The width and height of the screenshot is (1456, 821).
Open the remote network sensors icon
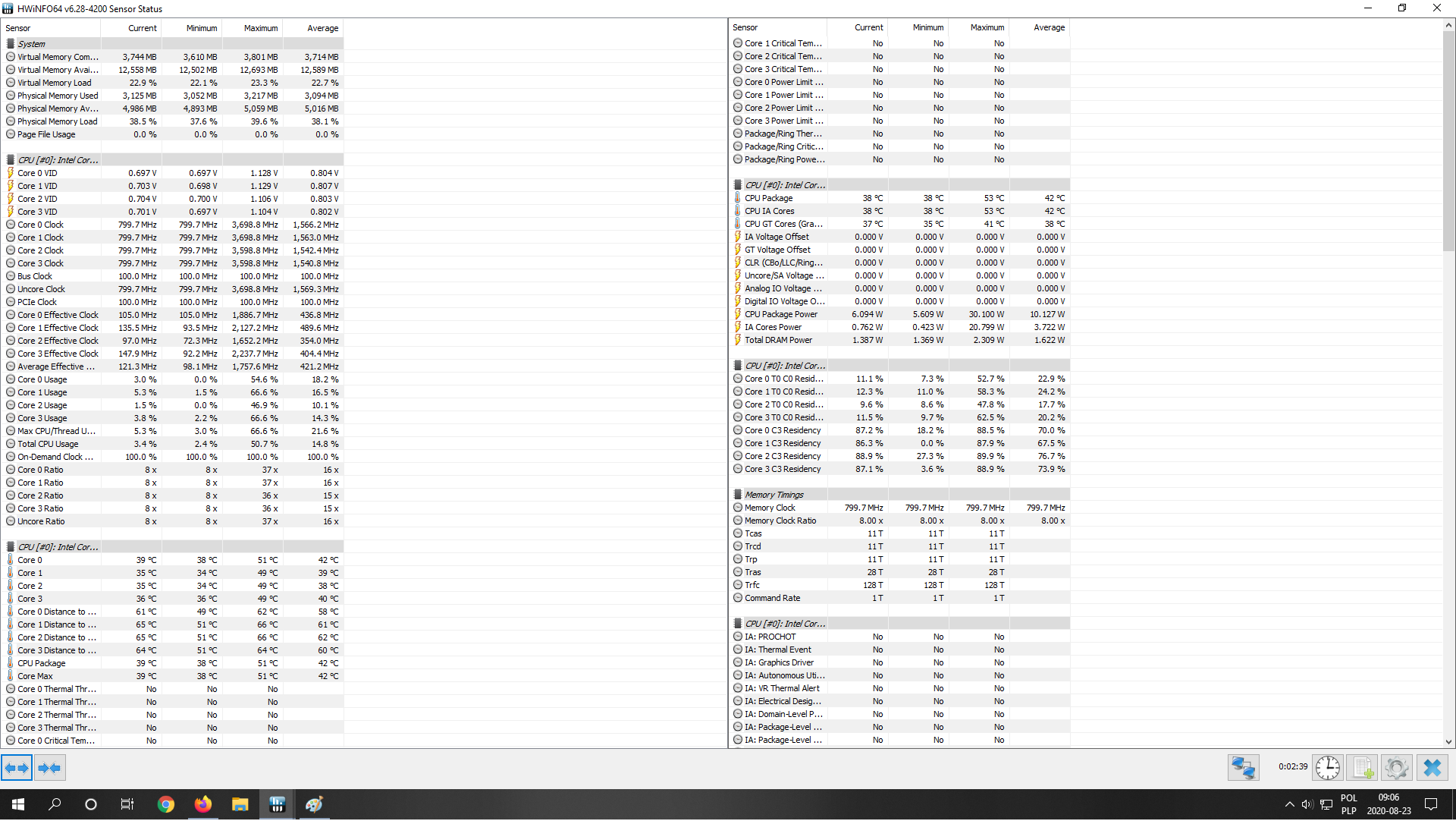[x=1244, y=769]
